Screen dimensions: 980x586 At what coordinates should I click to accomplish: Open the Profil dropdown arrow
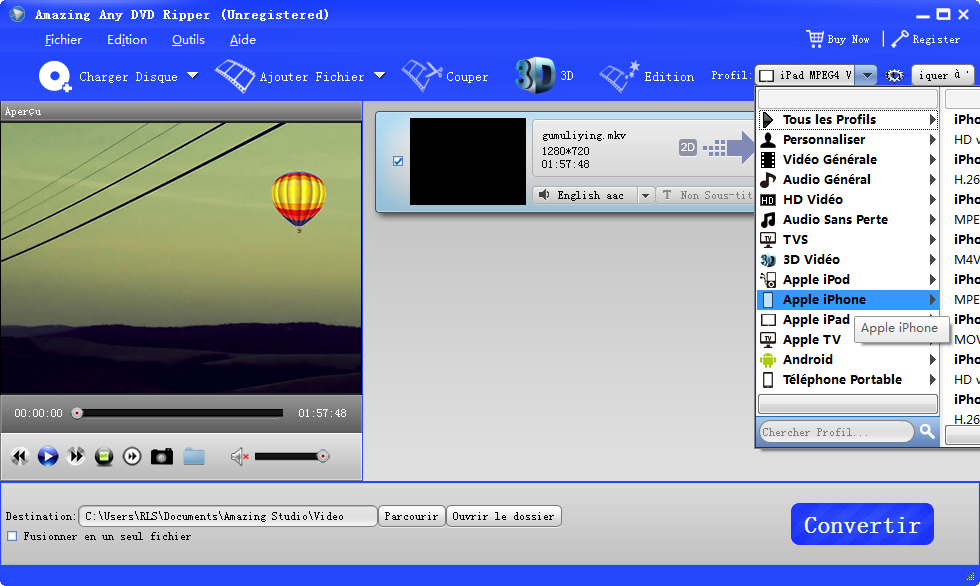tap(867, 76)
